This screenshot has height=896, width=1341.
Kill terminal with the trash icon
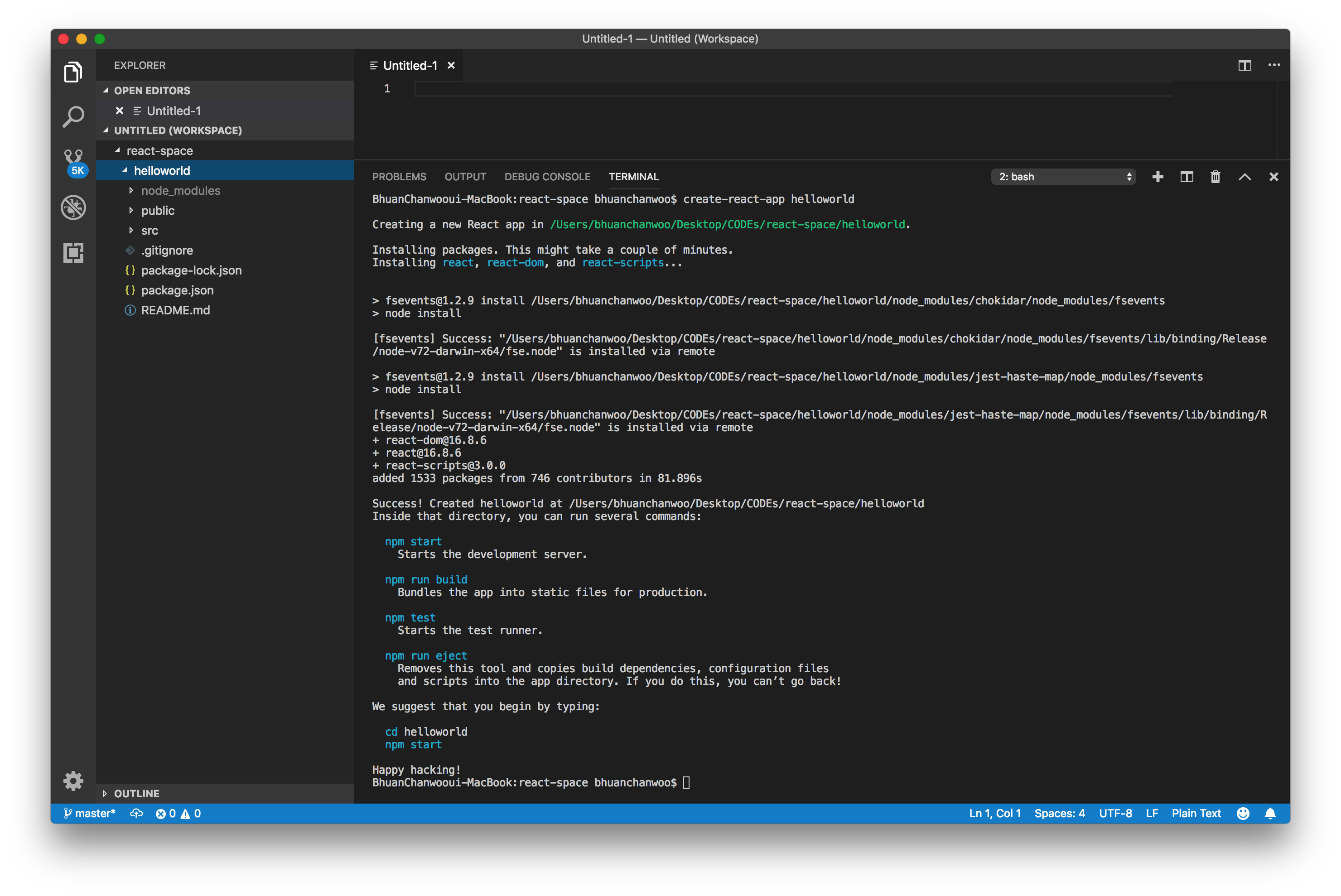[1216, 177]
